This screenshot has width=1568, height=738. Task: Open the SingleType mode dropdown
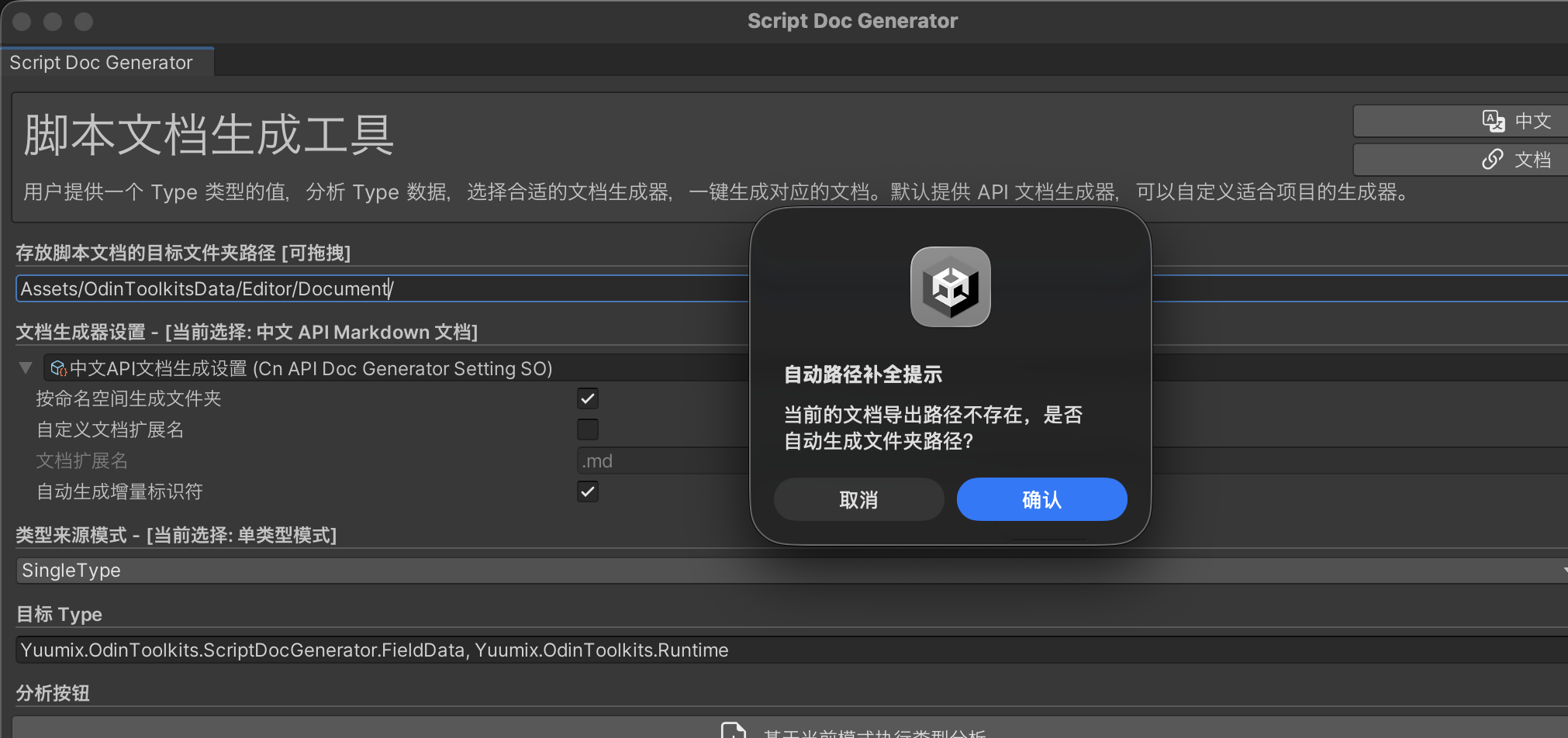tap(775, 571)
